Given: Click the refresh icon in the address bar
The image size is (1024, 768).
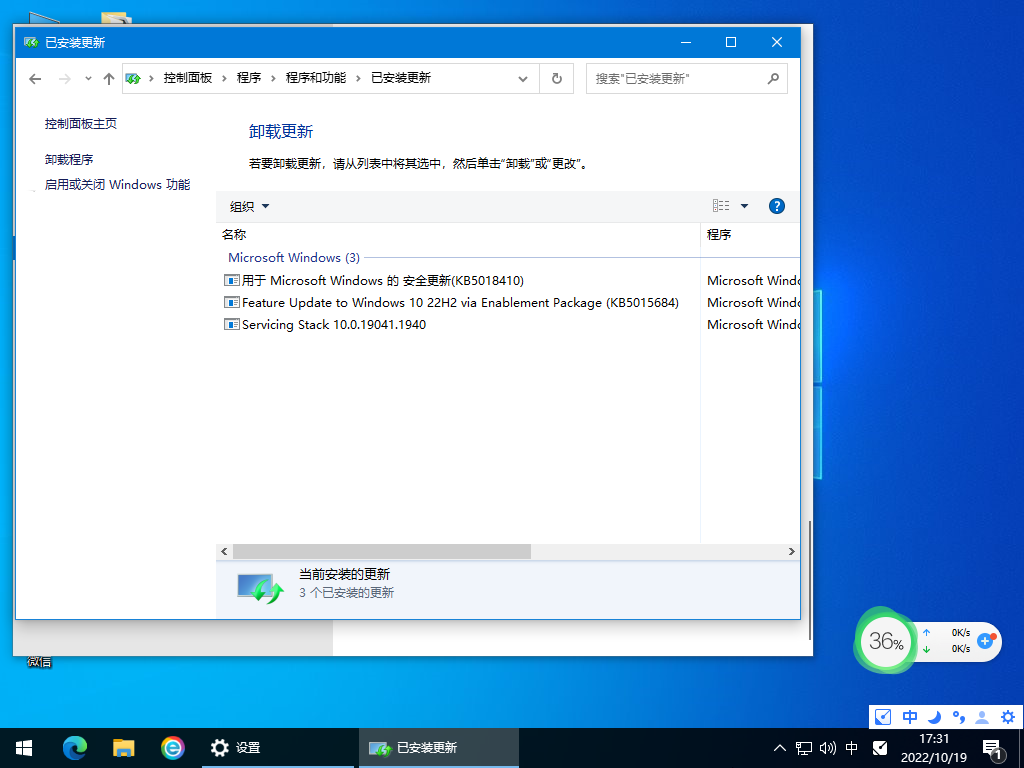Looking at the screenshot, I should [556, 78].
